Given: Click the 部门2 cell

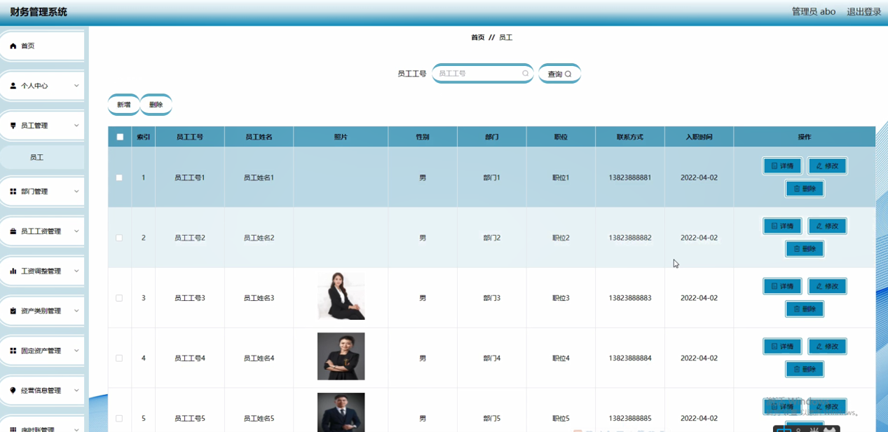Looking at the screenshot, I should point(492,238).
